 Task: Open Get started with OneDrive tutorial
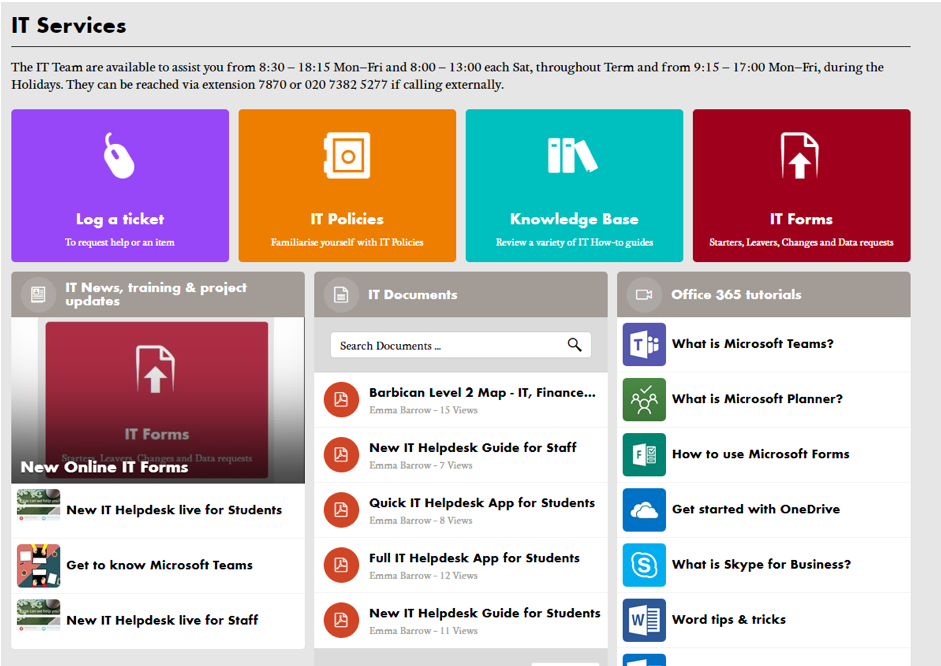[x=756, y=509]
